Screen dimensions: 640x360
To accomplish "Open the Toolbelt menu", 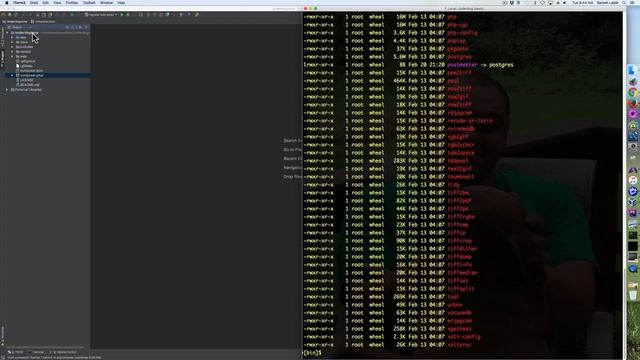I will point(89,2).
